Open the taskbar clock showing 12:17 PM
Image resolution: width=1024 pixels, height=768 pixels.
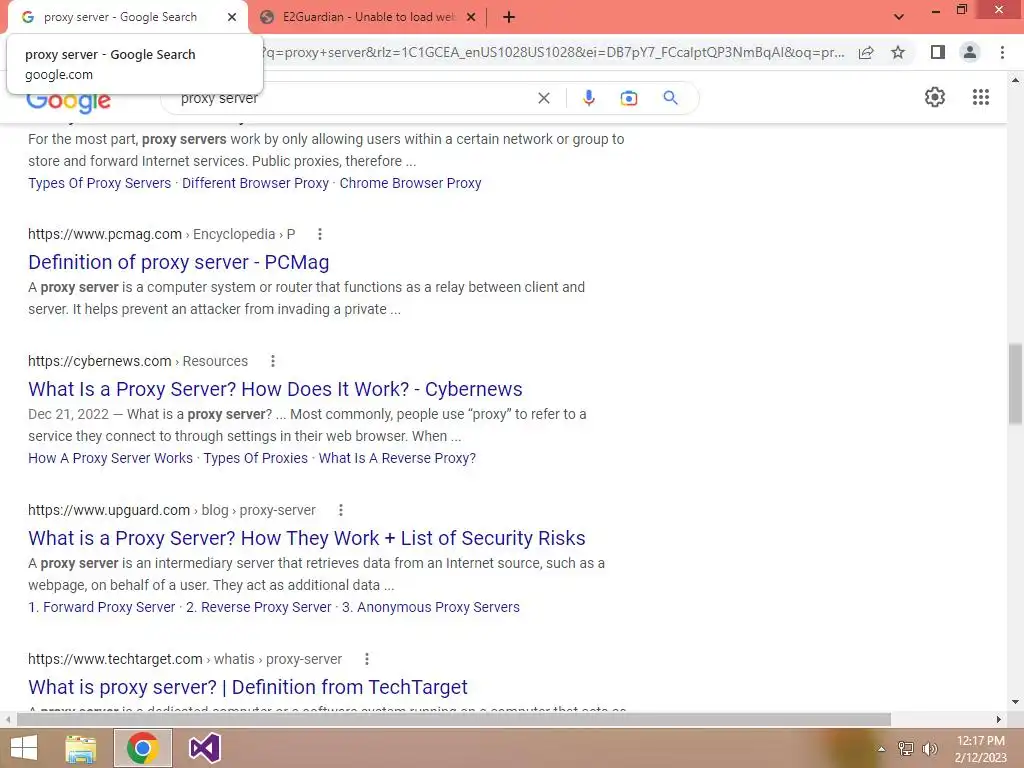(x=980, y=748)
